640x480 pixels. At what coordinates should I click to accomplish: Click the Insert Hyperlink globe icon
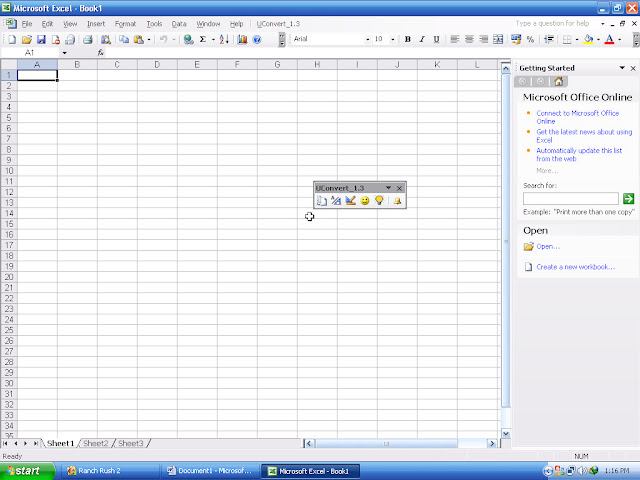click(188, 40)
